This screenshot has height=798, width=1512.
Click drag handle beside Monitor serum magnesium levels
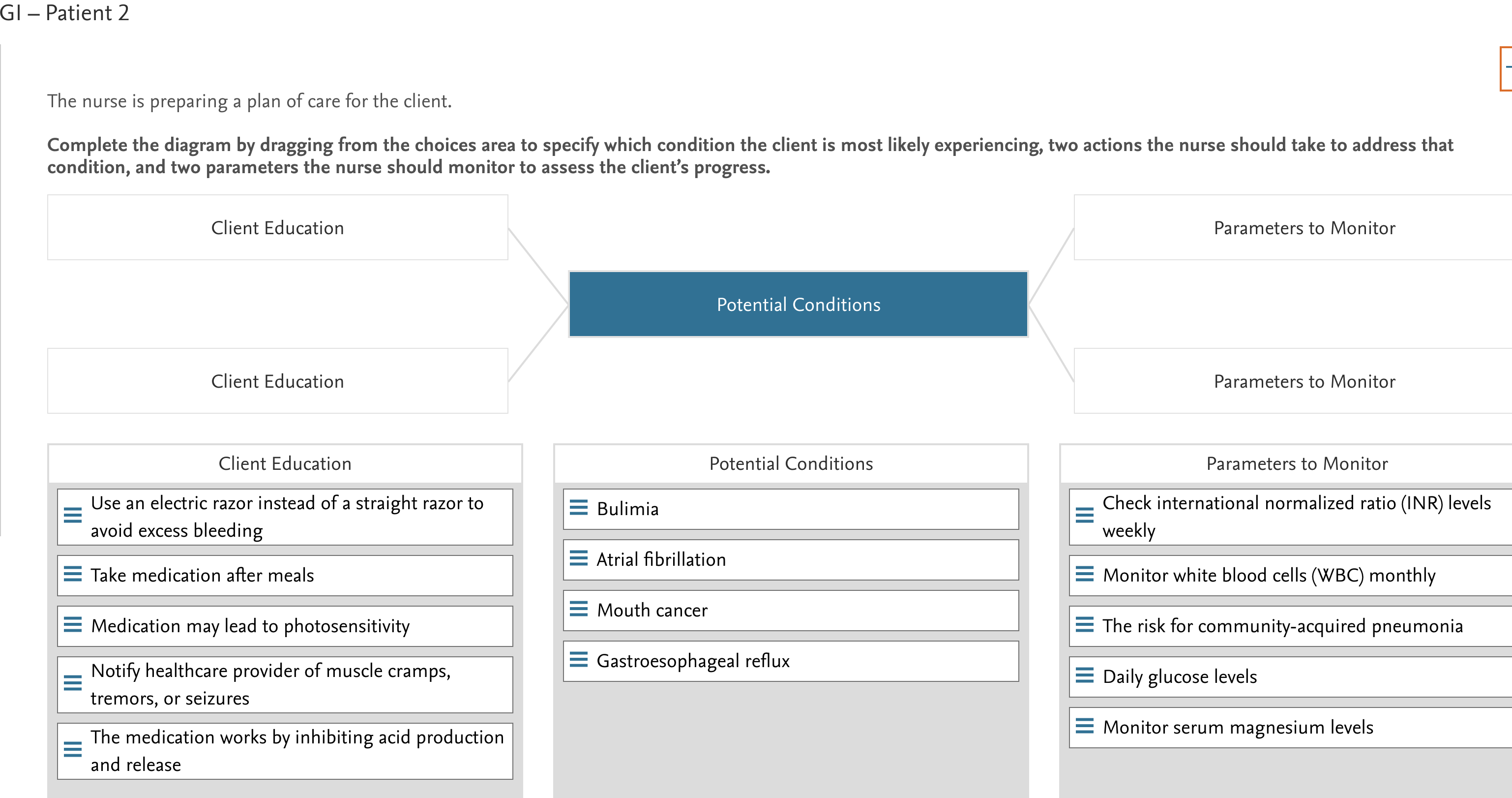point(1084,726)
